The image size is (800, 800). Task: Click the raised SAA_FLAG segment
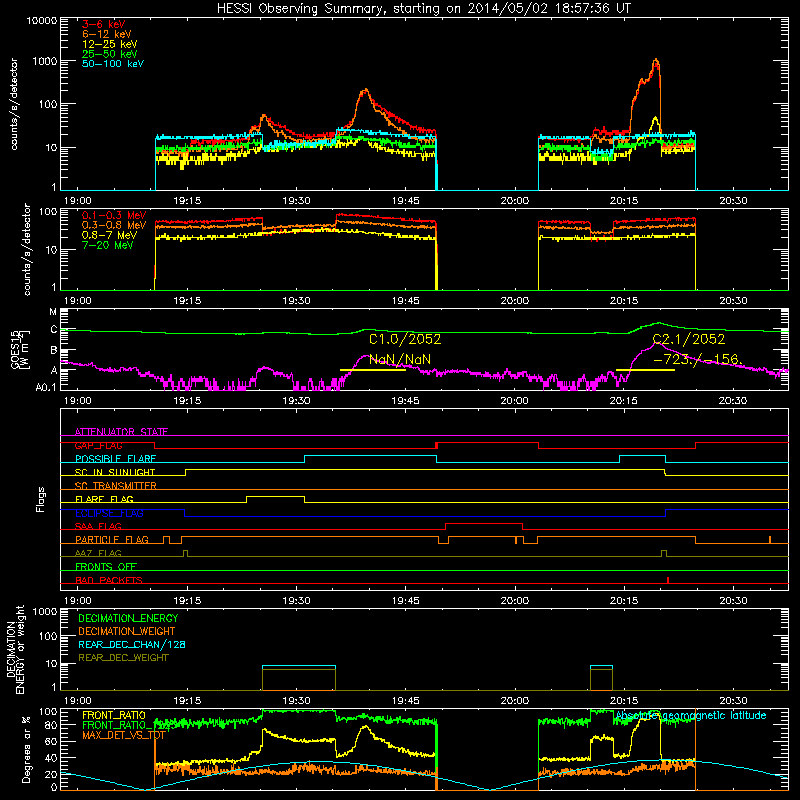coord(484,523)
